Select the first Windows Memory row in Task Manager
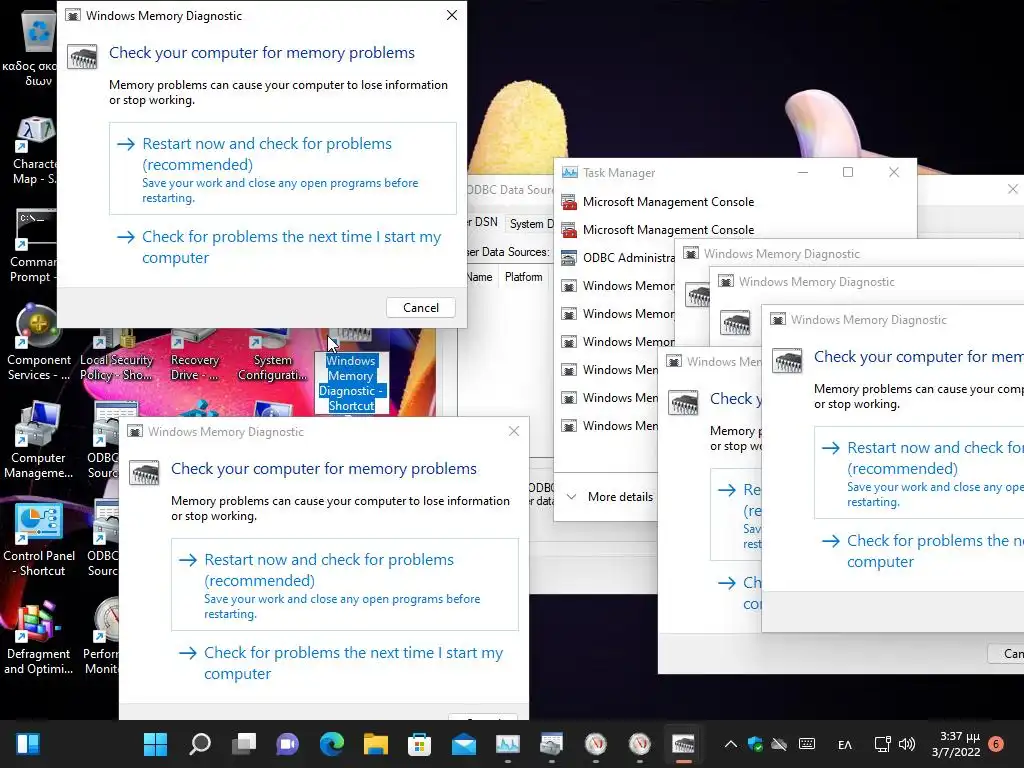 (616, 286)
